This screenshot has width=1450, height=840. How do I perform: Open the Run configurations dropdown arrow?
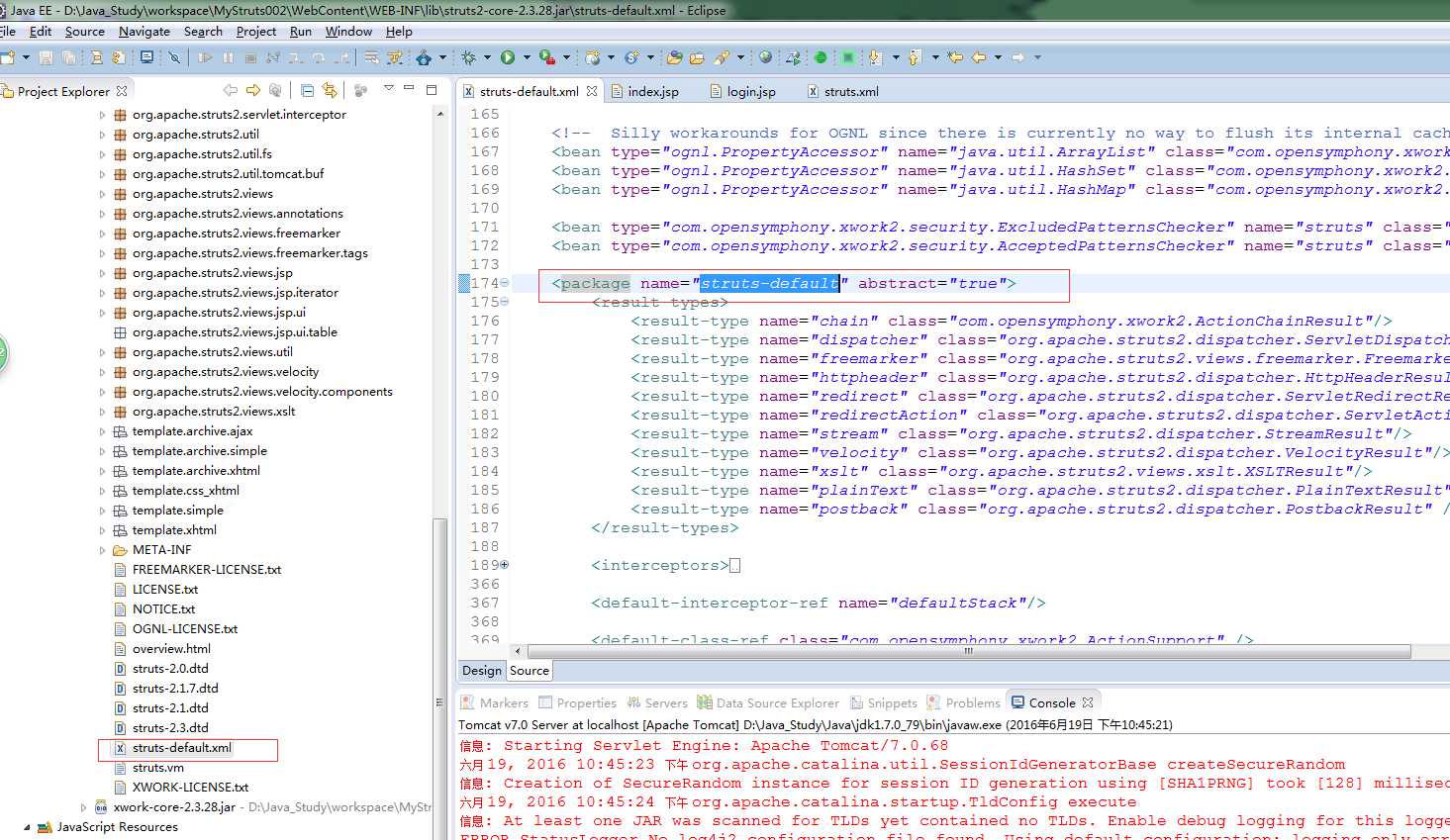pos(527,57)
